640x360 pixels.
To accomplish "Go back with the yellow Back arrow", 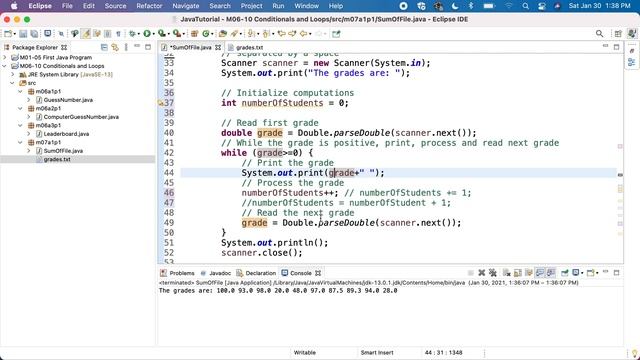I will (x=303, y=34).
